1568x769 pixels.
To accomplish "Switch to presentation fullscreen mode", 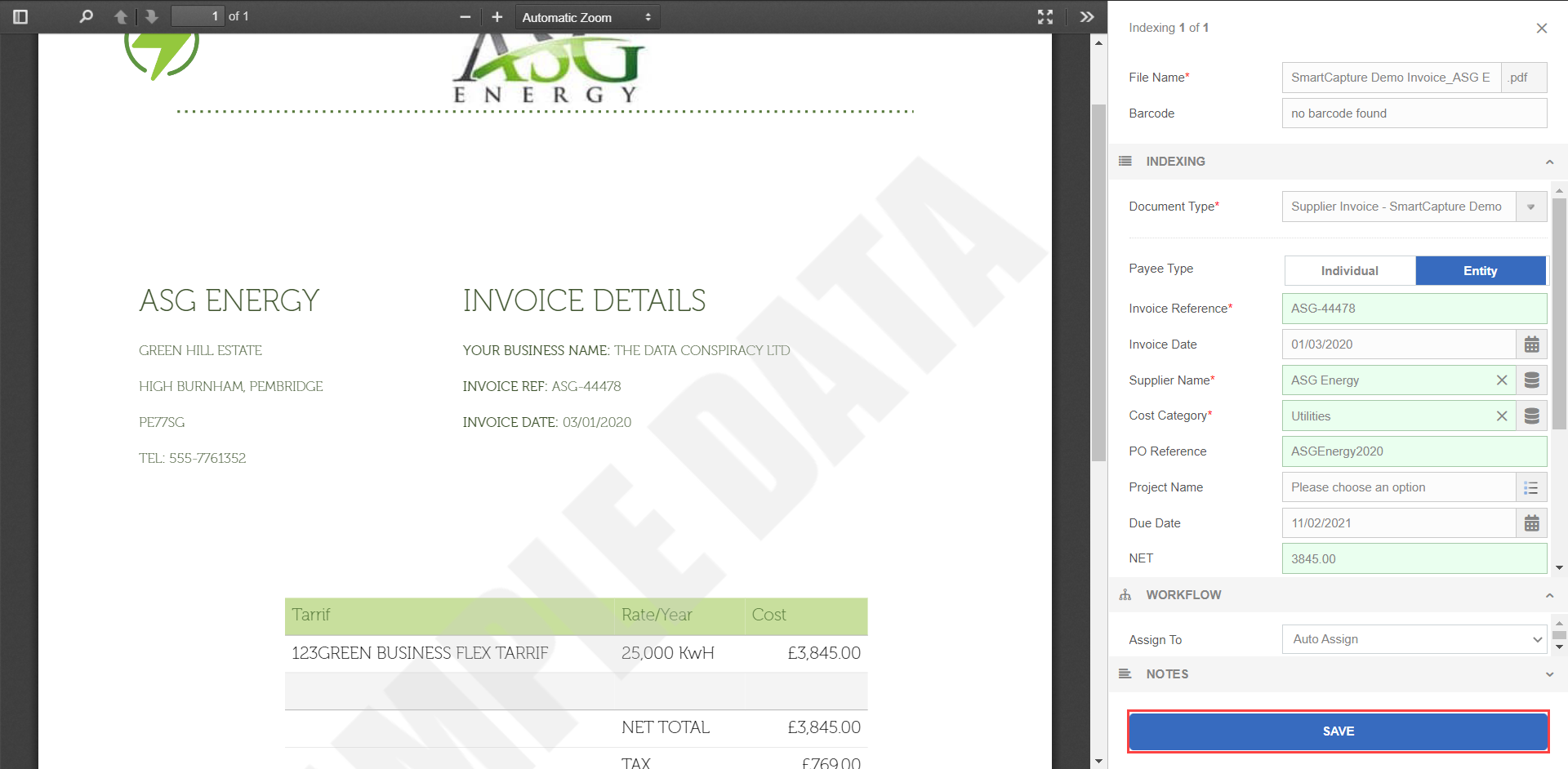I will point(1045,17).
